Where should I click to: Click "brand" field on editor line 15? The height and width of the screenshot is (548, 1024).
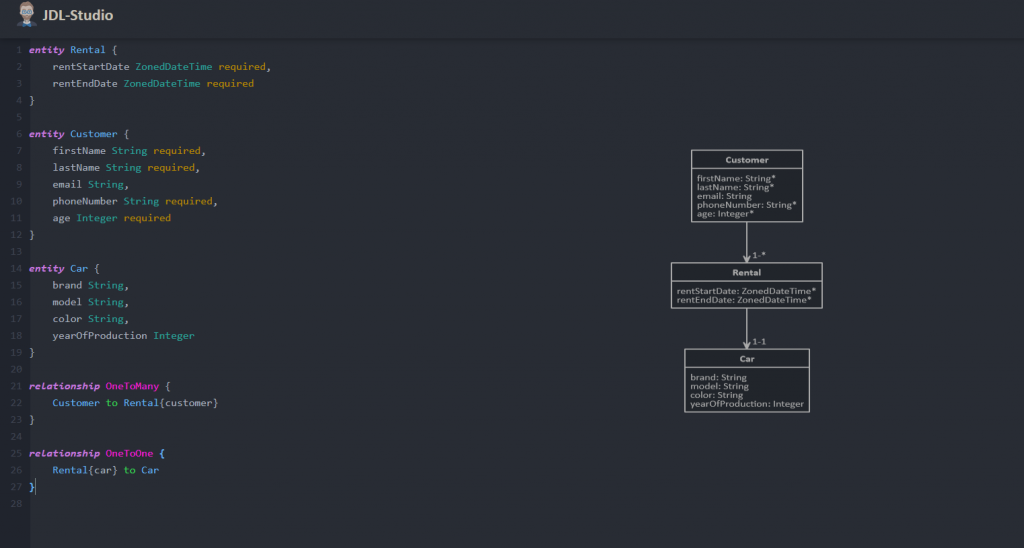tap(67, 285)
